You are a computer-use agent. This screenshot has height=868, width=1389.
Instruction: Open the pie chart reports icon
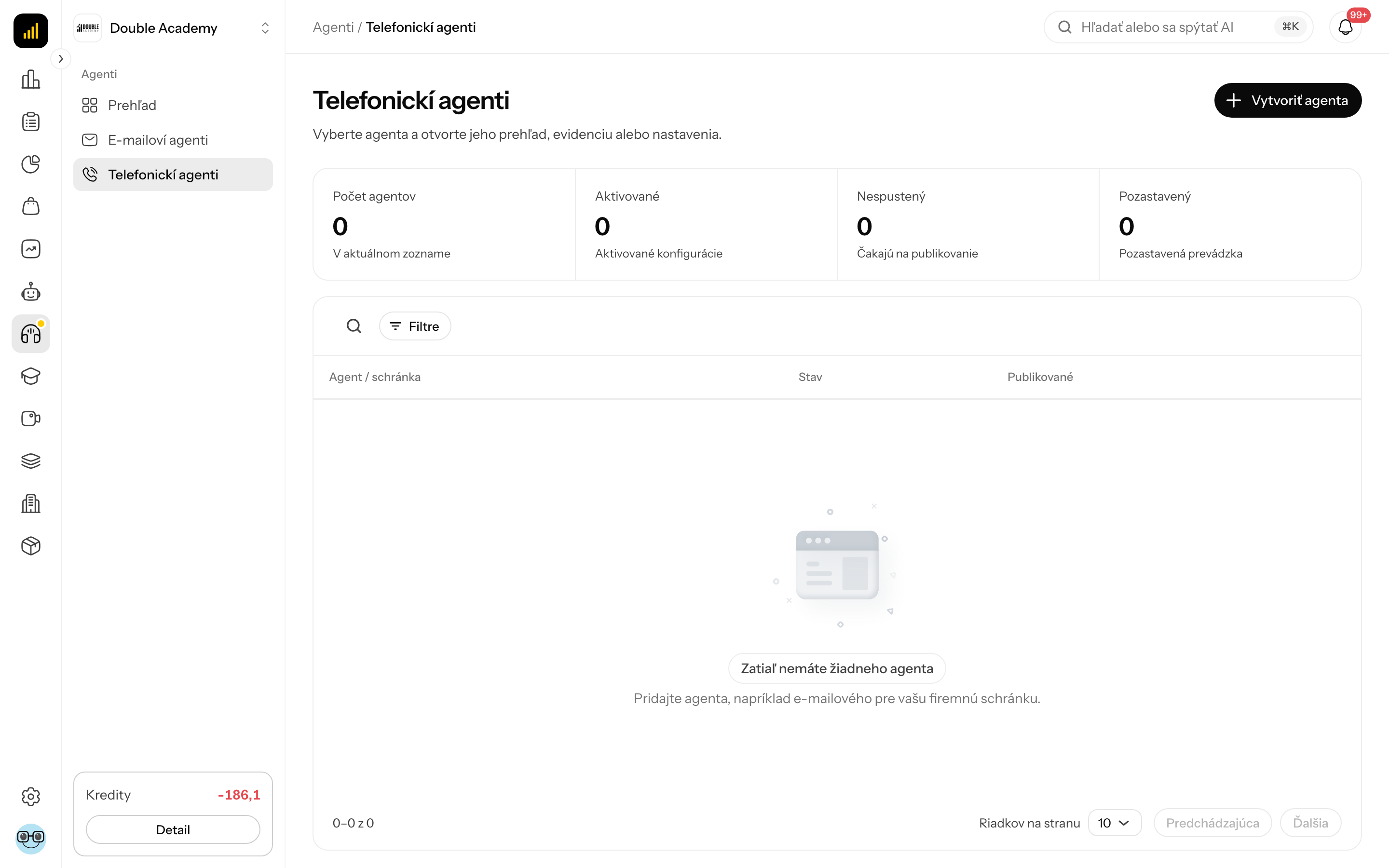coord(30,164)
